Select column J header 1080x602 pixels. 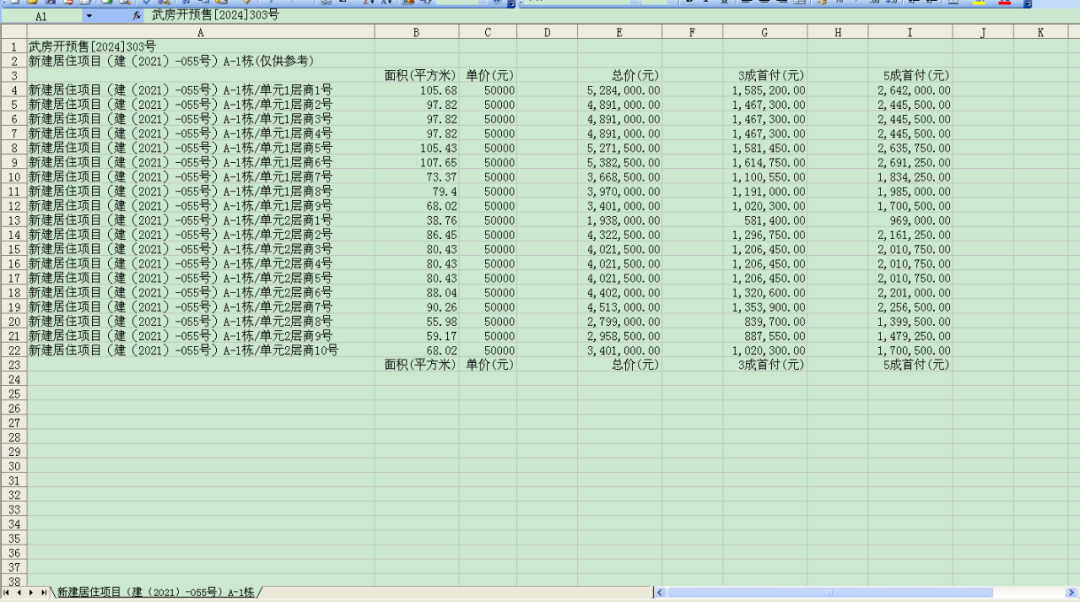point(983,32)
